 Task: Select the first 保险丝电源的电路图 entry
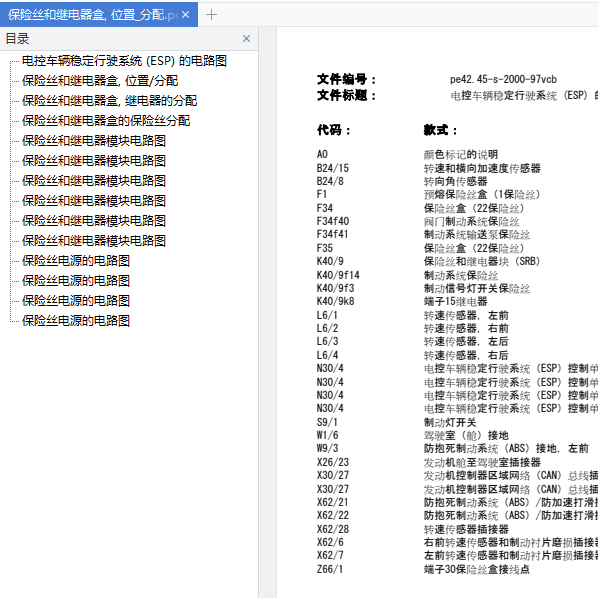point(76,261)
